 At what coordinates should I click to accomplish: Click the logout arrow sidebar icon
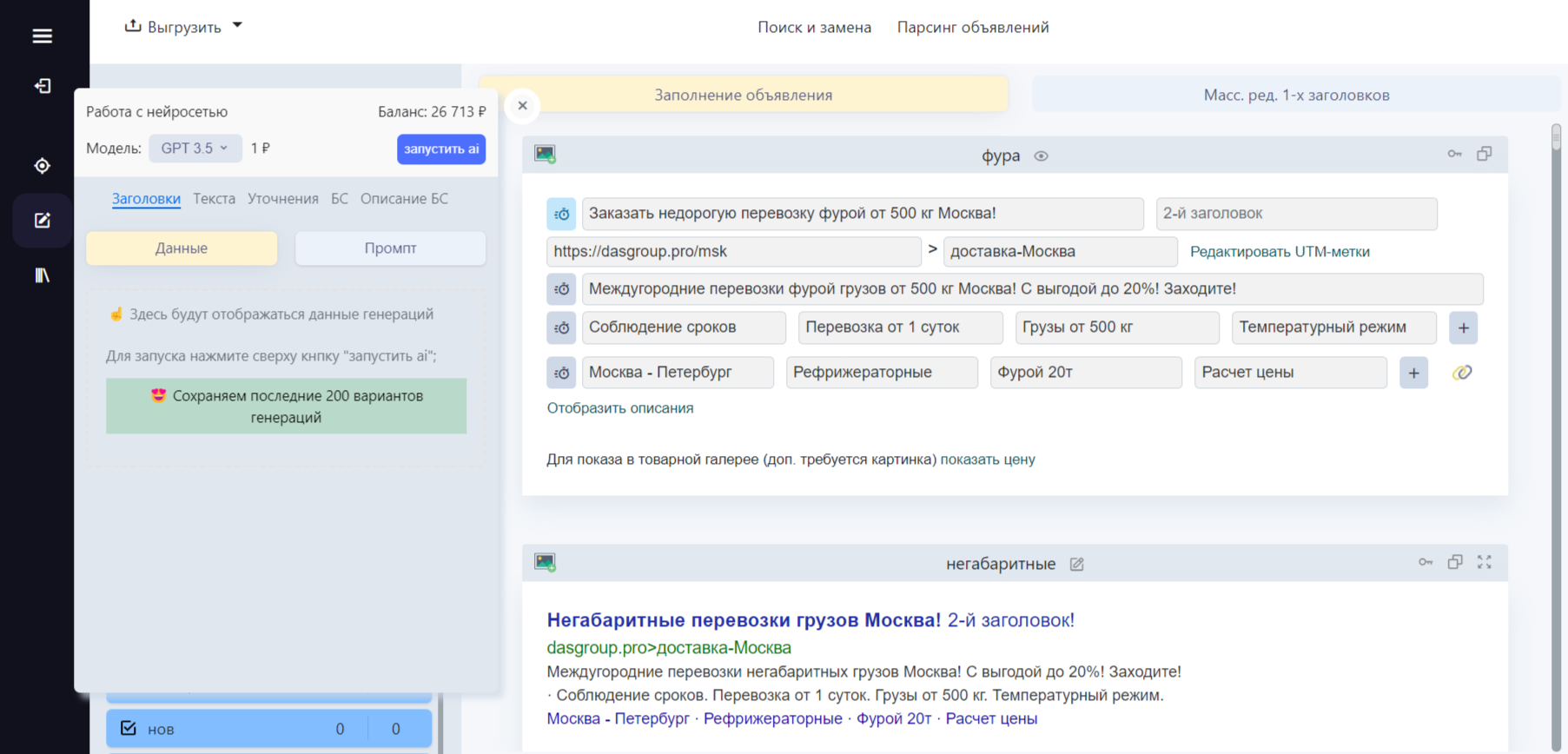[42, 86]
